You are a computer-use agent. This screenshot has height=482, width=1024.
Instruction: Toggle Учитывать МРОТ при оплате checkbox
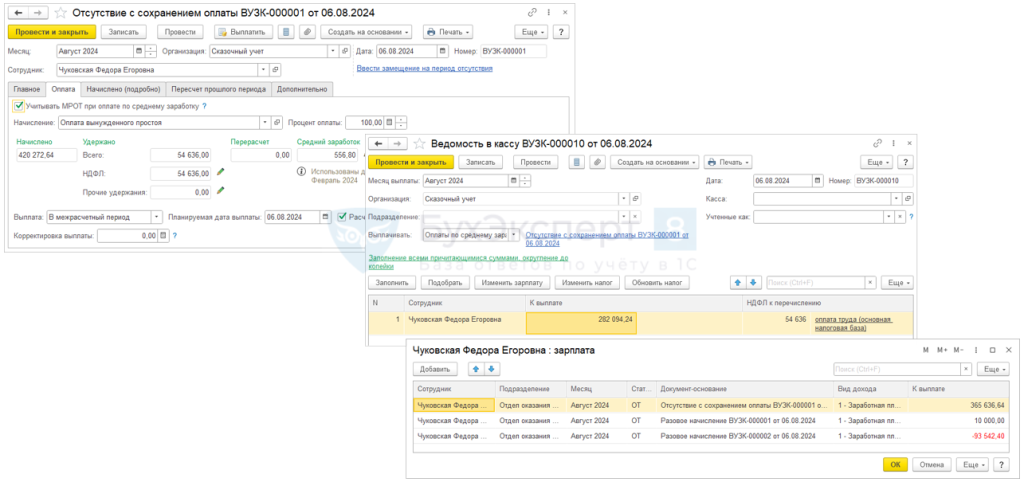pos(19,105)
